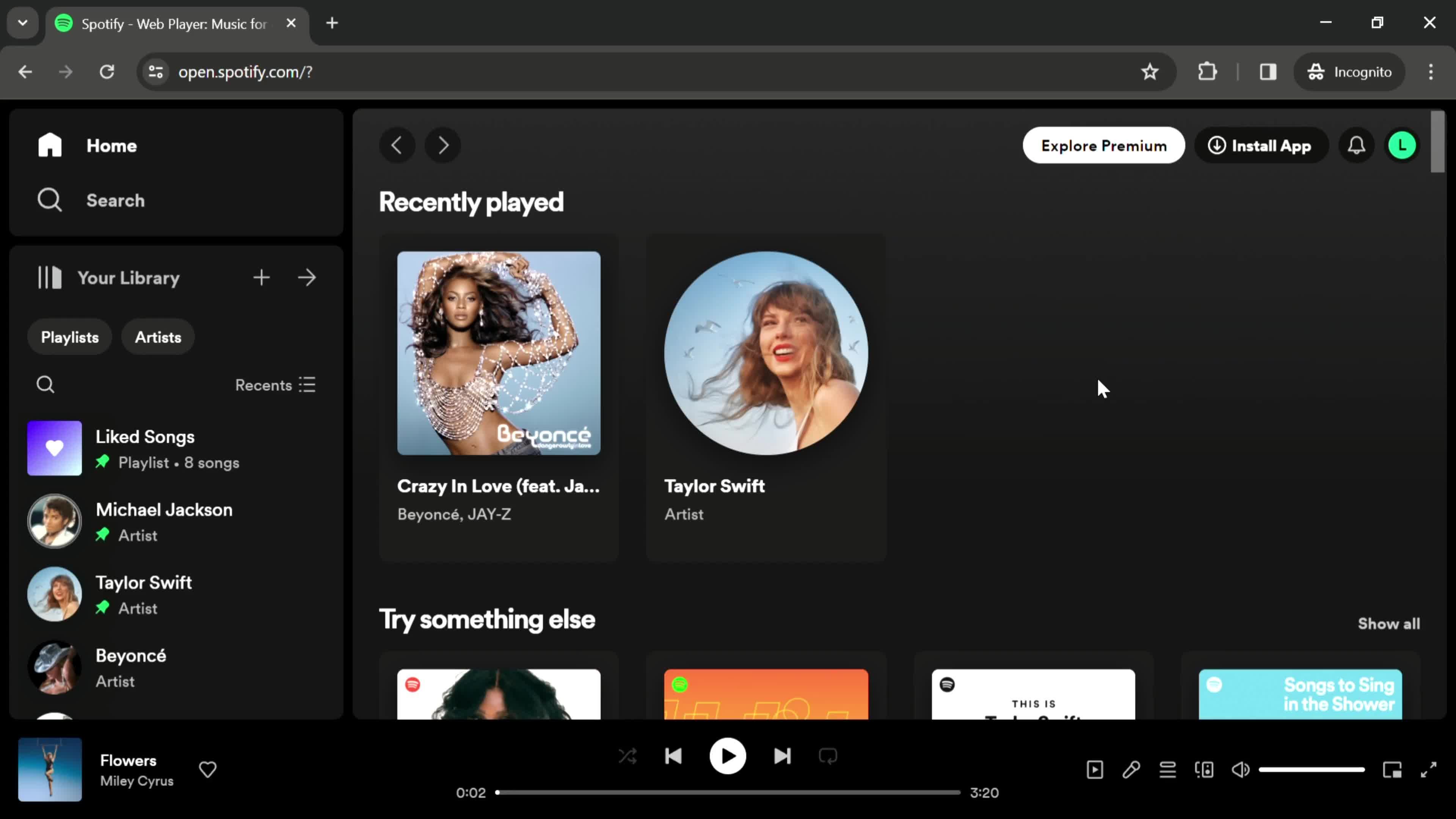
Task: Like Flowers with the heart icon
Action: (x=207, y=769)
